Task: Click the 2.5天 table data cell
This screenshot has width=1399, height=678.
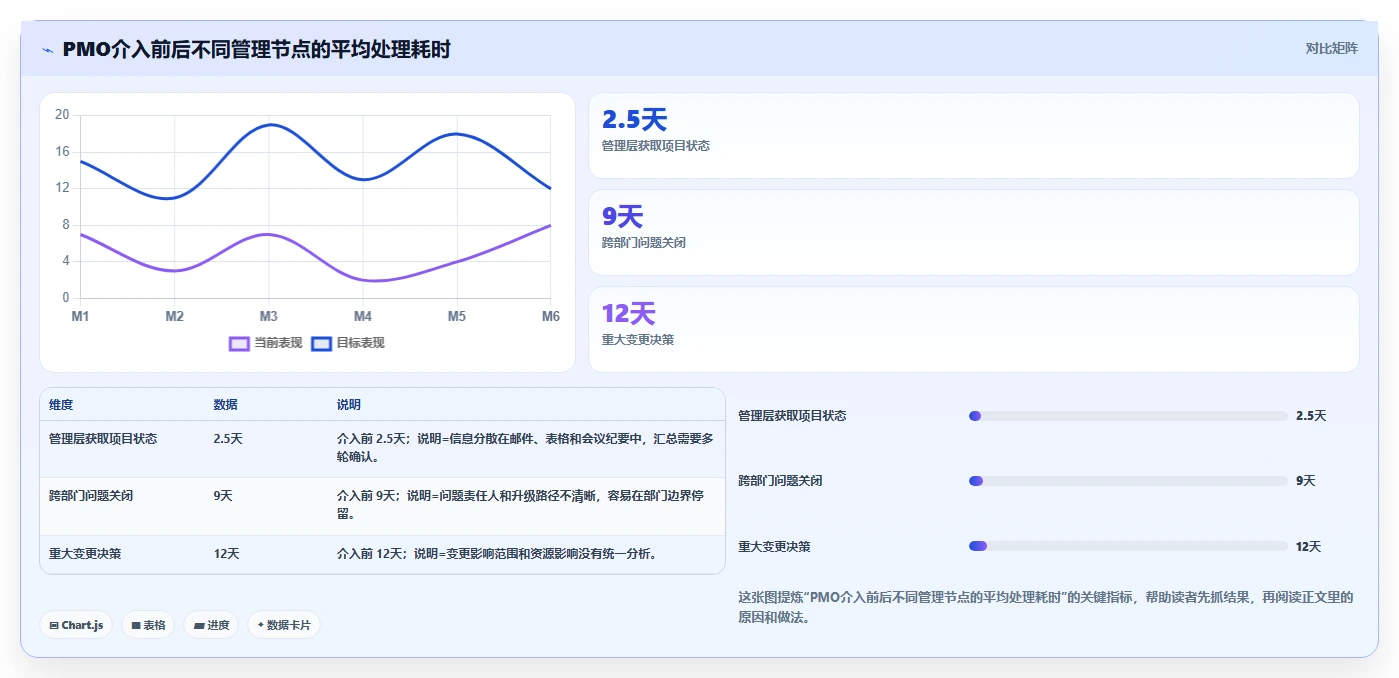Action: (x=228, y=439)
